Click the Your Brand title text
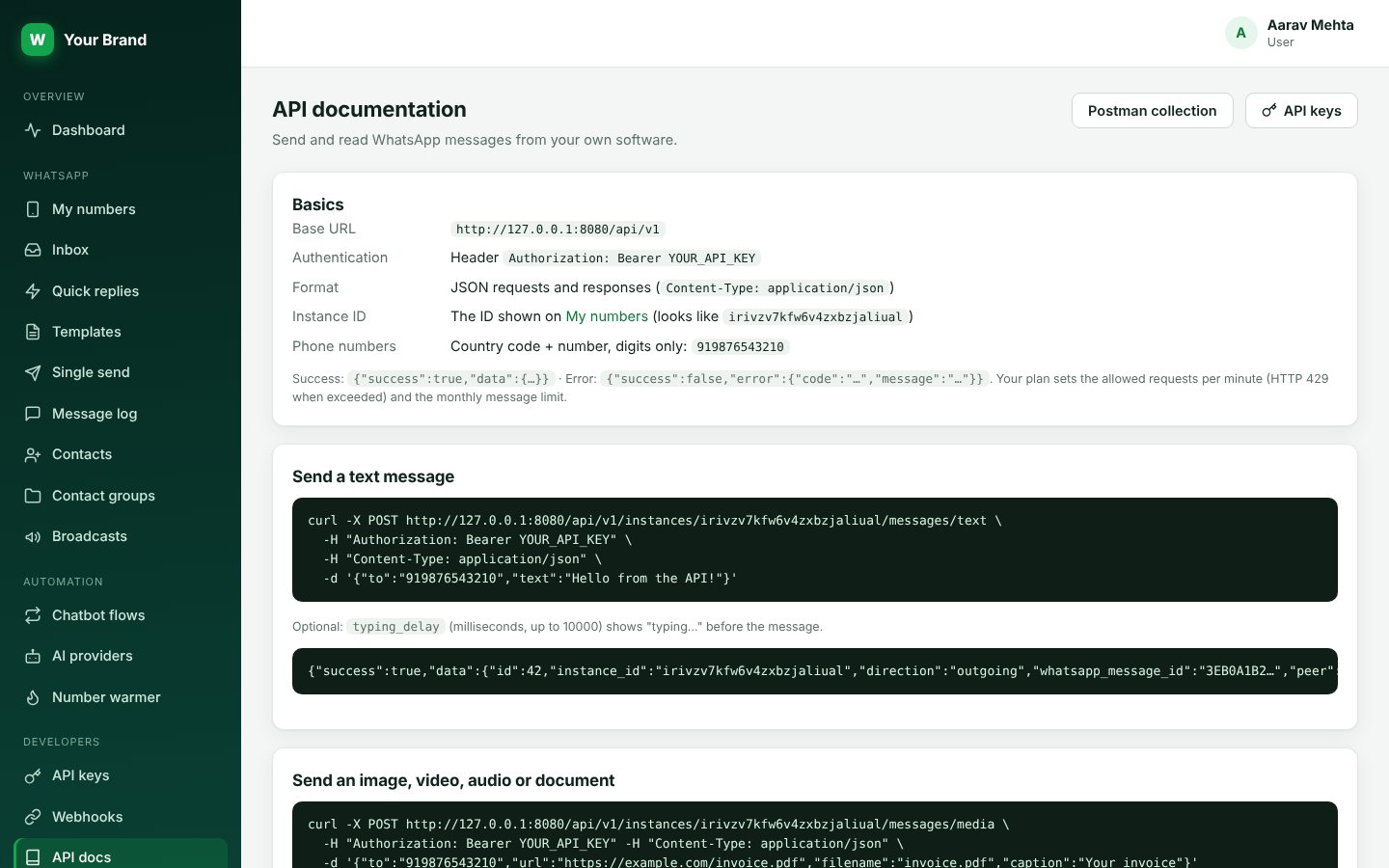This screenshot has width=1389, height=868. pos(105,40)
